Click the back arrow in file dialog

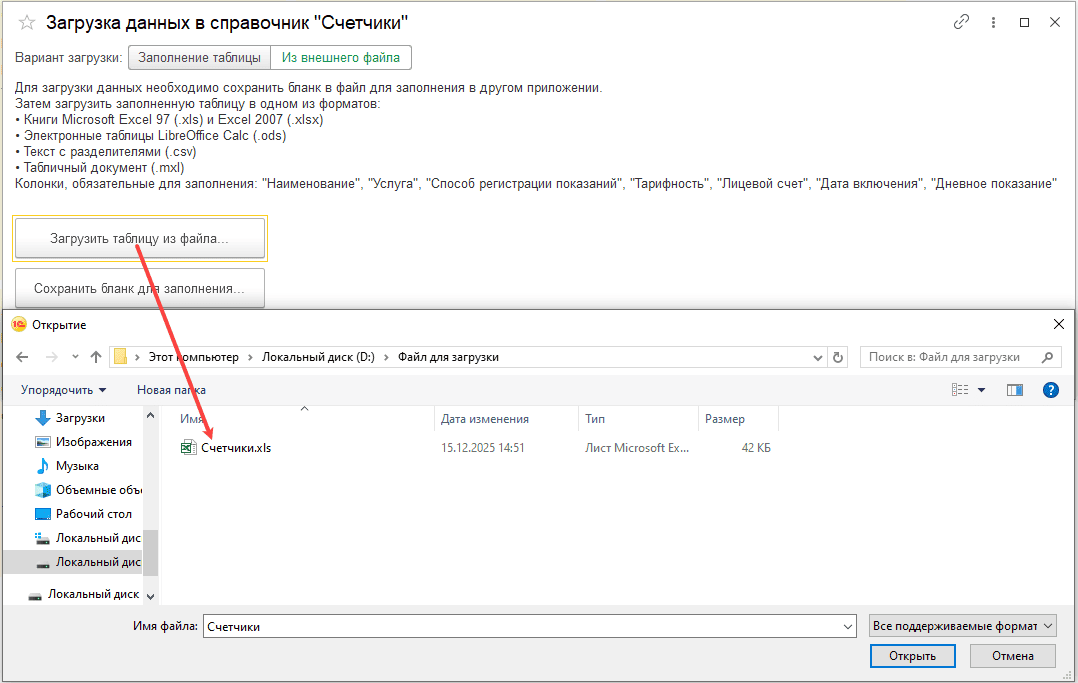(x=23, y=357)
